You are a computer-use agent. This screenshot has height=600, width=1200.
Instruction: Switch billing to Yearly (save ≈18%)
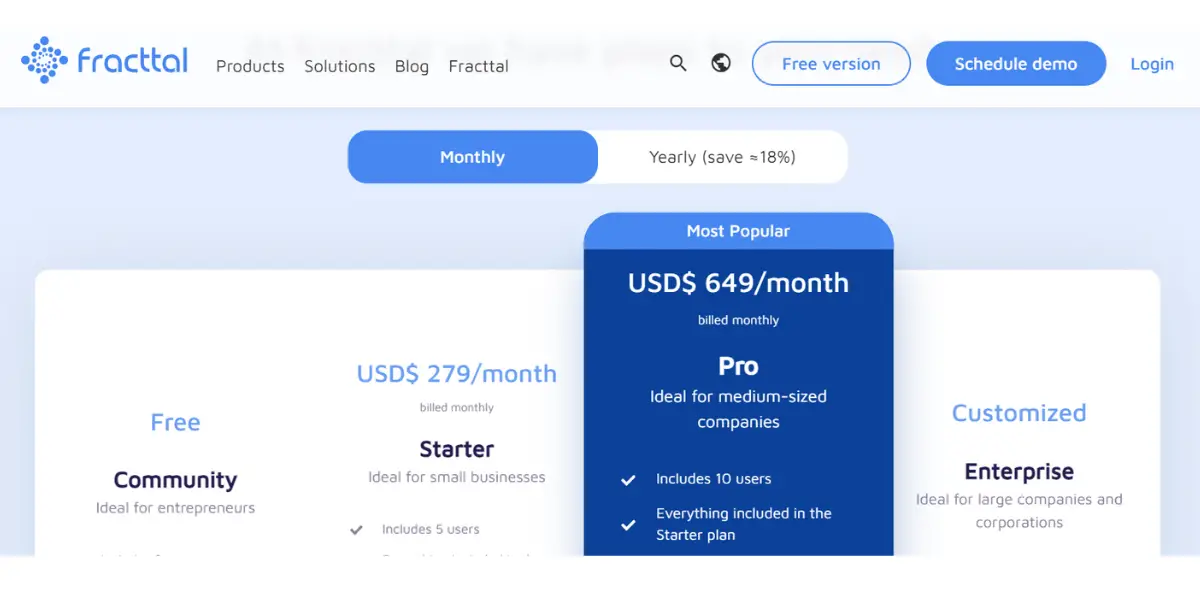tap(722, 157)
